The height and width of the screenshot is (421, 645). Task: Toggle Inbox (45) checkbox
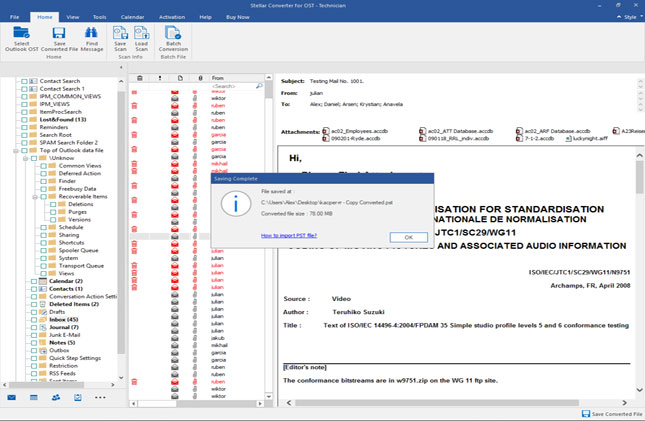point(34,320)
